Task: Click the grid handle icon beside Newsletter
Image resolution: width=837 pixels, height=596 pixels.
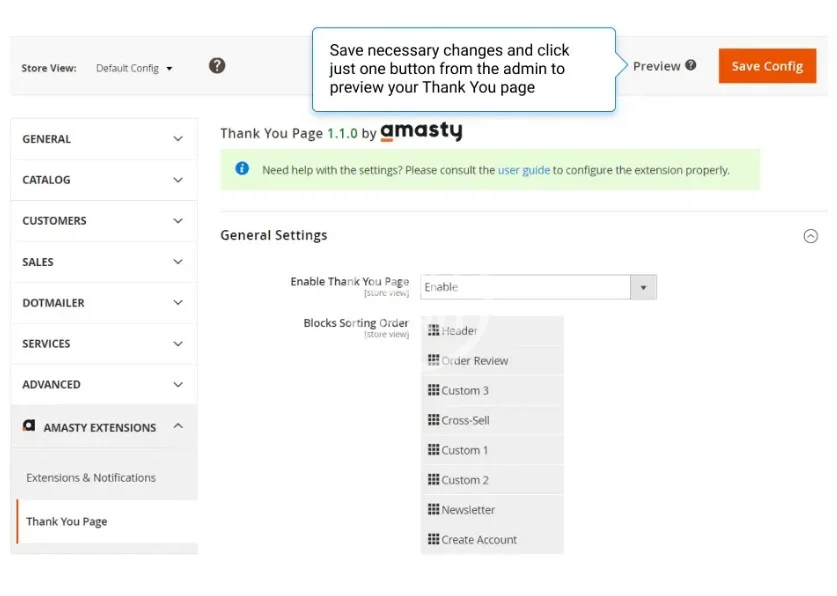Action: (433, 509)
